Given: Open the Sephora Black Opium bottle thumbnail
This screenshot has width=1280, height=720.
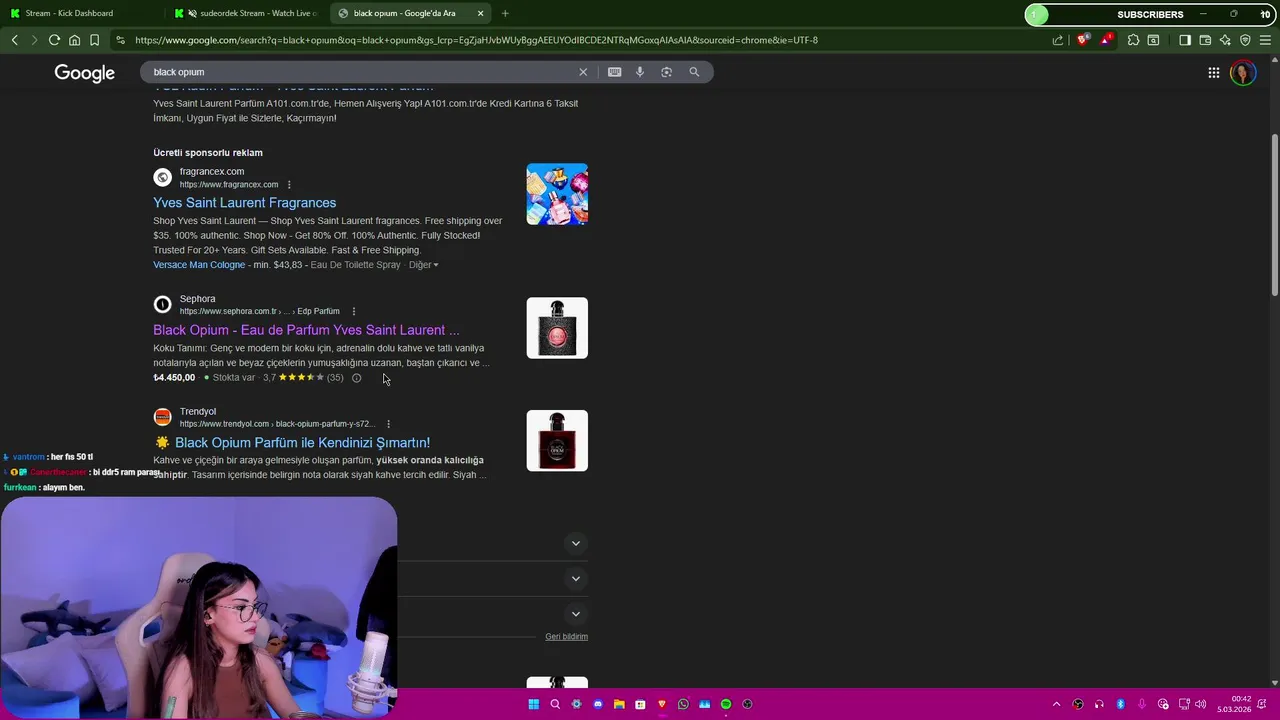Looking at the screenshot, I should [x=557, y=328].
